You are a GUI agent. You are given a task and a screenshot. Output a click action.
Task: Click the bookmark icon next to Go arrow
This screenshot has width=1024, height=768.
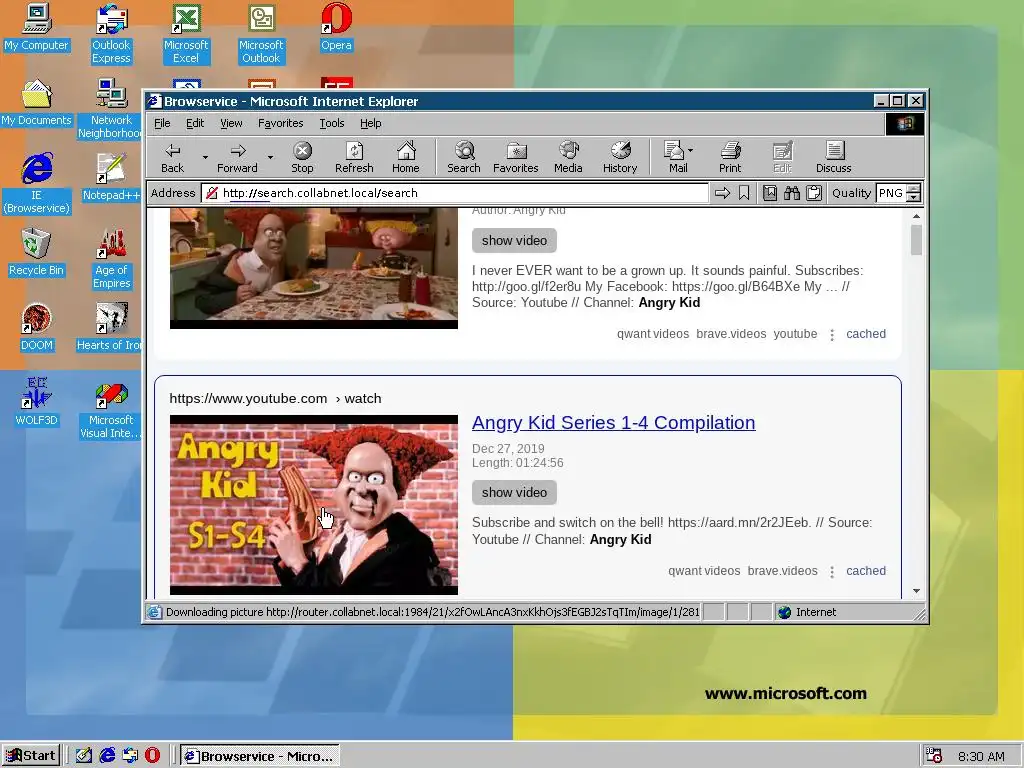744,193
